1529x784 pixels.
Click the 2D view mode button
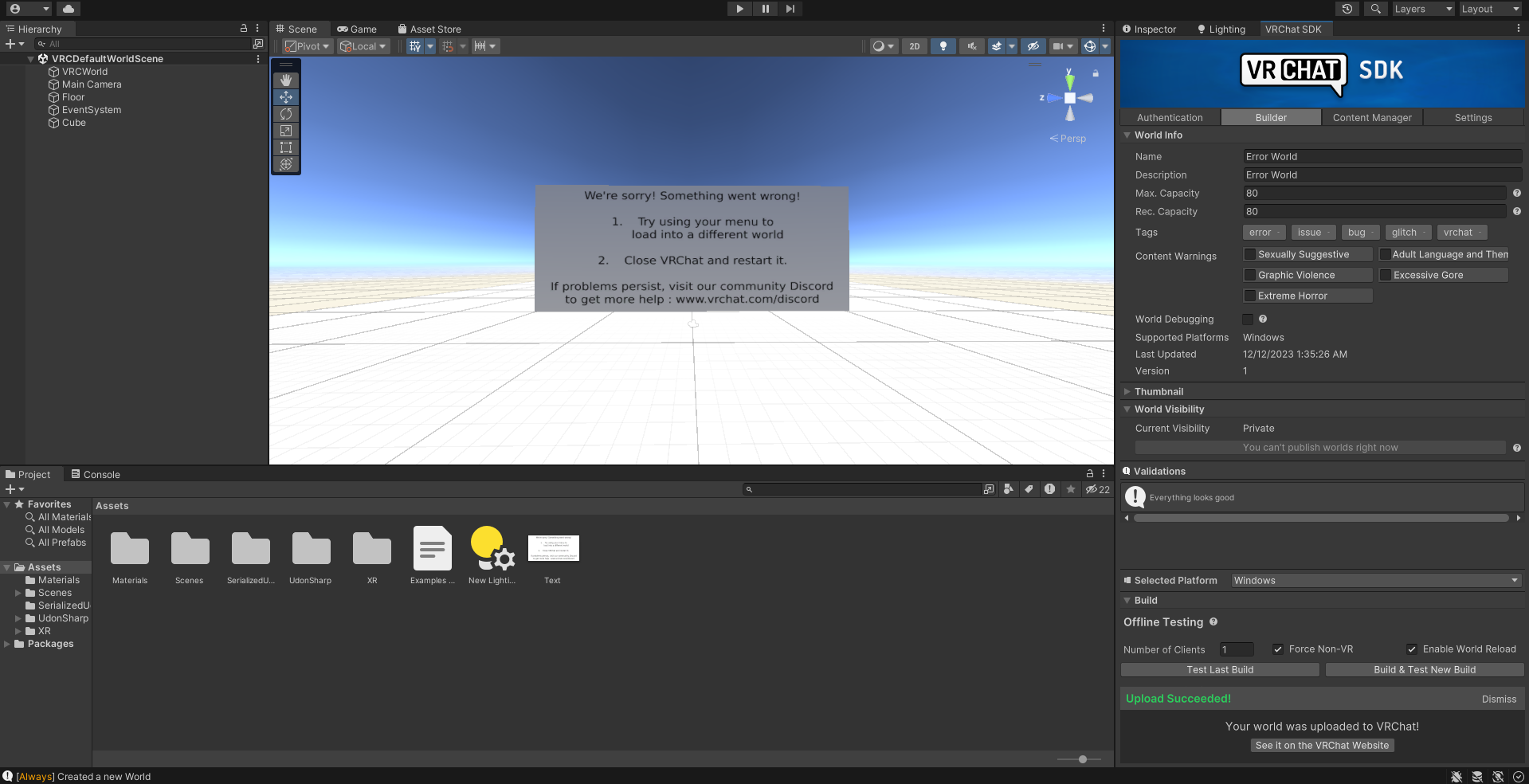915,46
